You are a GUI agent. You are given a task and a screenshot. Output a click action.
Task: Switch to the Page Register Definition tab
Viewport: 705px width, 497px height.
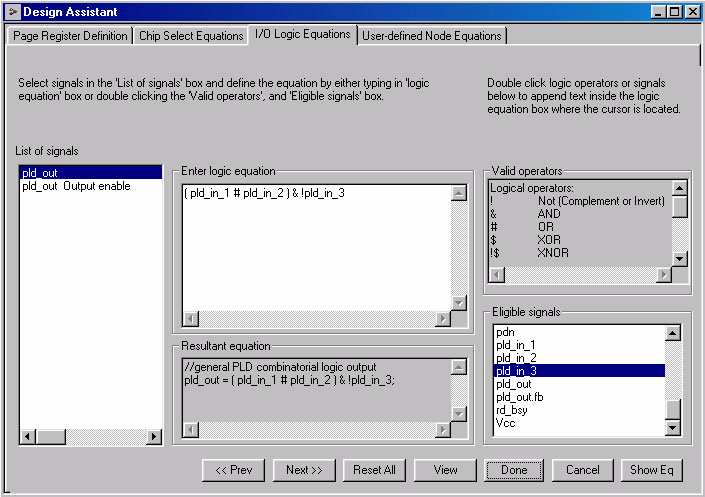pyautogui.click(x=70, y=36)
